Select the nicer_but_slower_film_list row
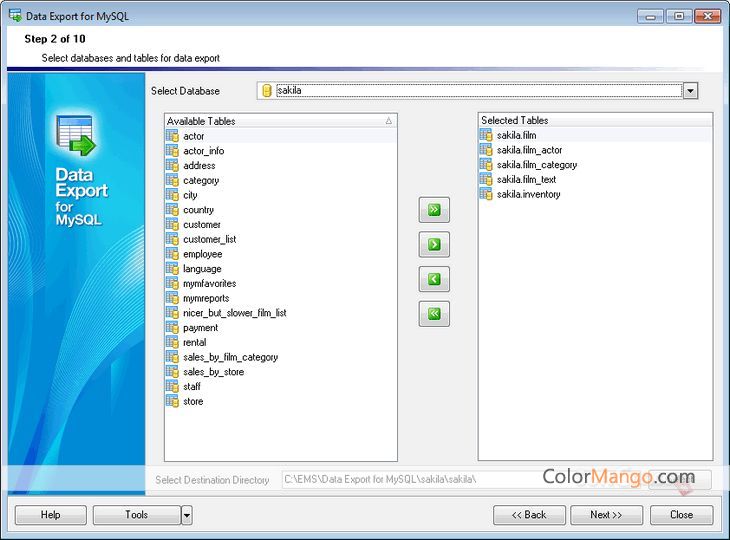The height and width of the screenshot is (540, 730). pos(281,313)
